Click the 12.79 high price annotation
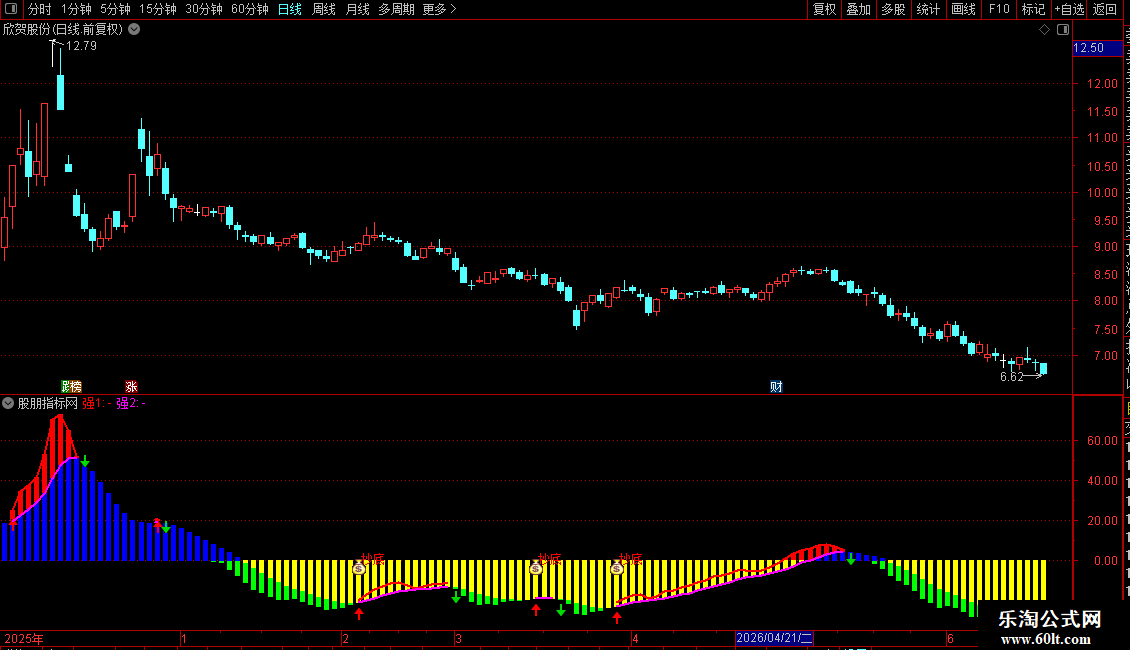The image size is (1130, 650). pyautogui.click(x=81, y=45)
